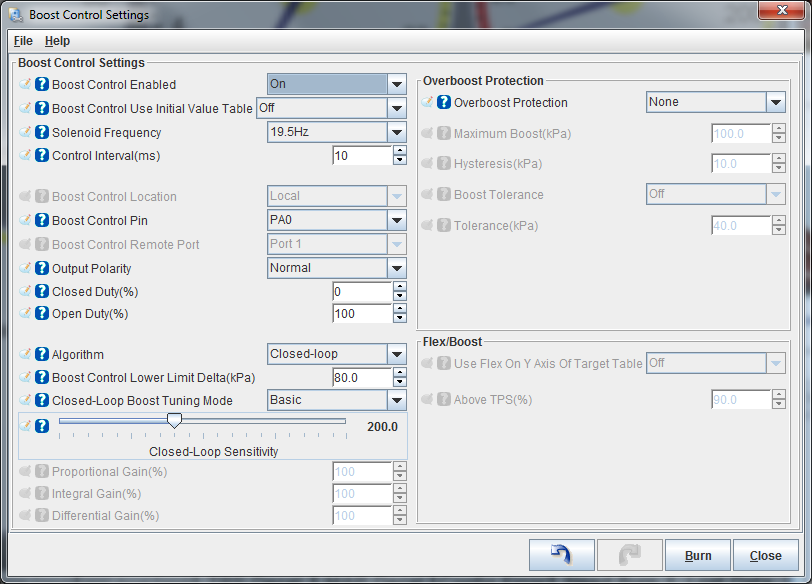The width and height of the screenshot is (812, 584).
Task: Open the Help menu
Action: (57, 41)
